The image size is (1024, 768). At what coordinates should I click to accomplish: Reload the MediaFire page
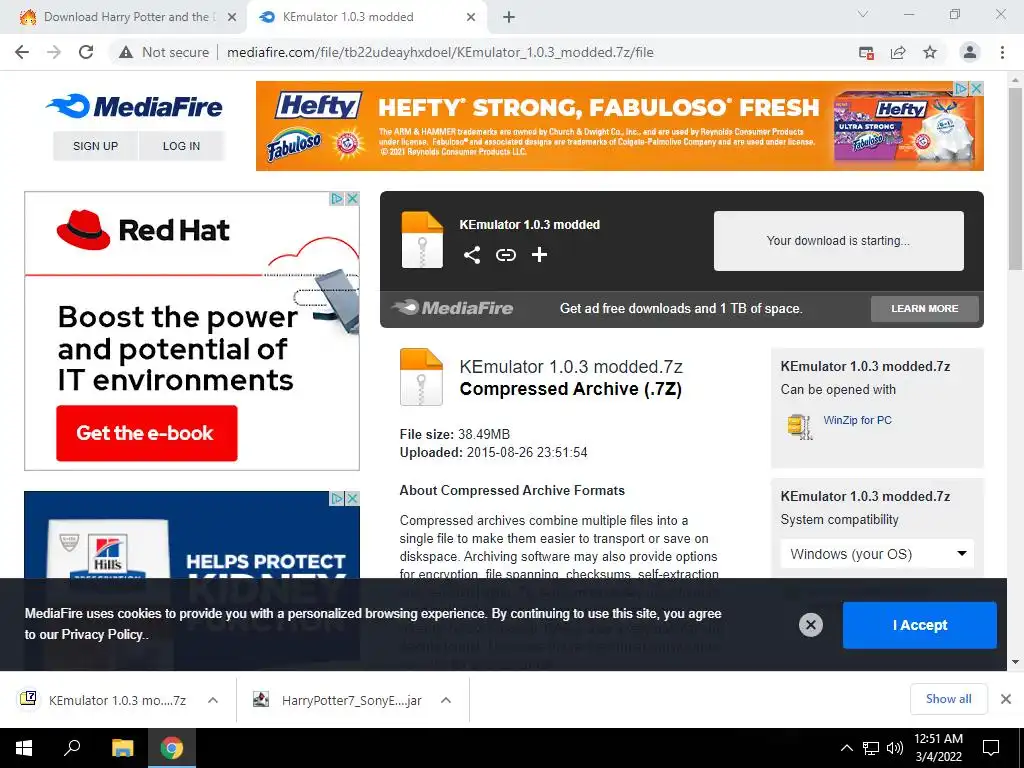[86, 52]
